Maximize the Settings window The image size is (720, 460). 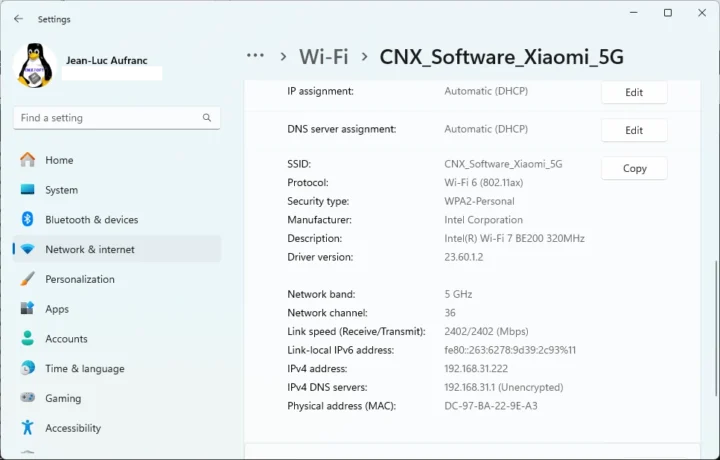[x=668, y=13]
